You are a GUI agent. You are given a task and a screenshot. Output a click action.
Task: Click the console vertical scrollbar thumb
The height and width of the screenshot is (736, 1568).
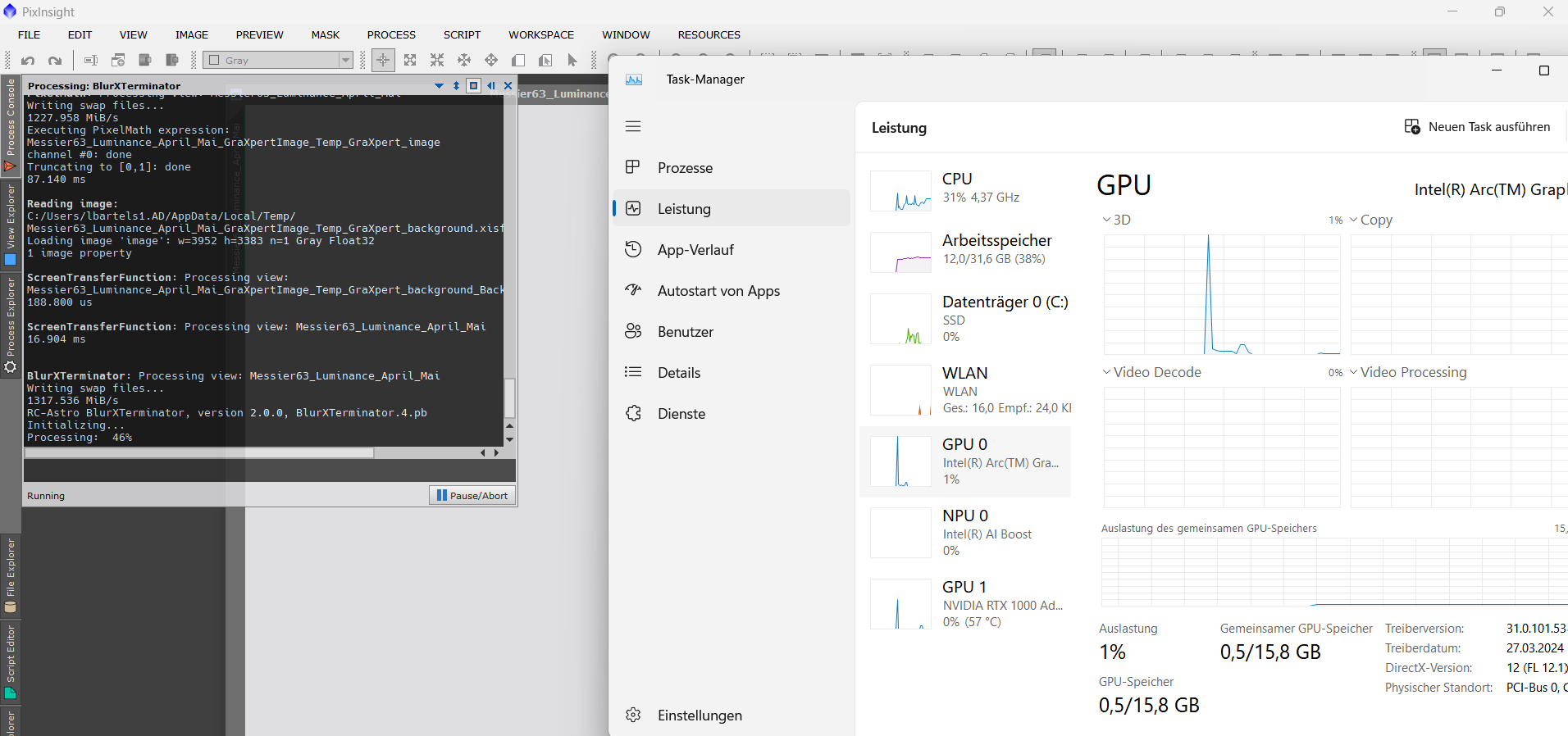click(x=509, y=398)
